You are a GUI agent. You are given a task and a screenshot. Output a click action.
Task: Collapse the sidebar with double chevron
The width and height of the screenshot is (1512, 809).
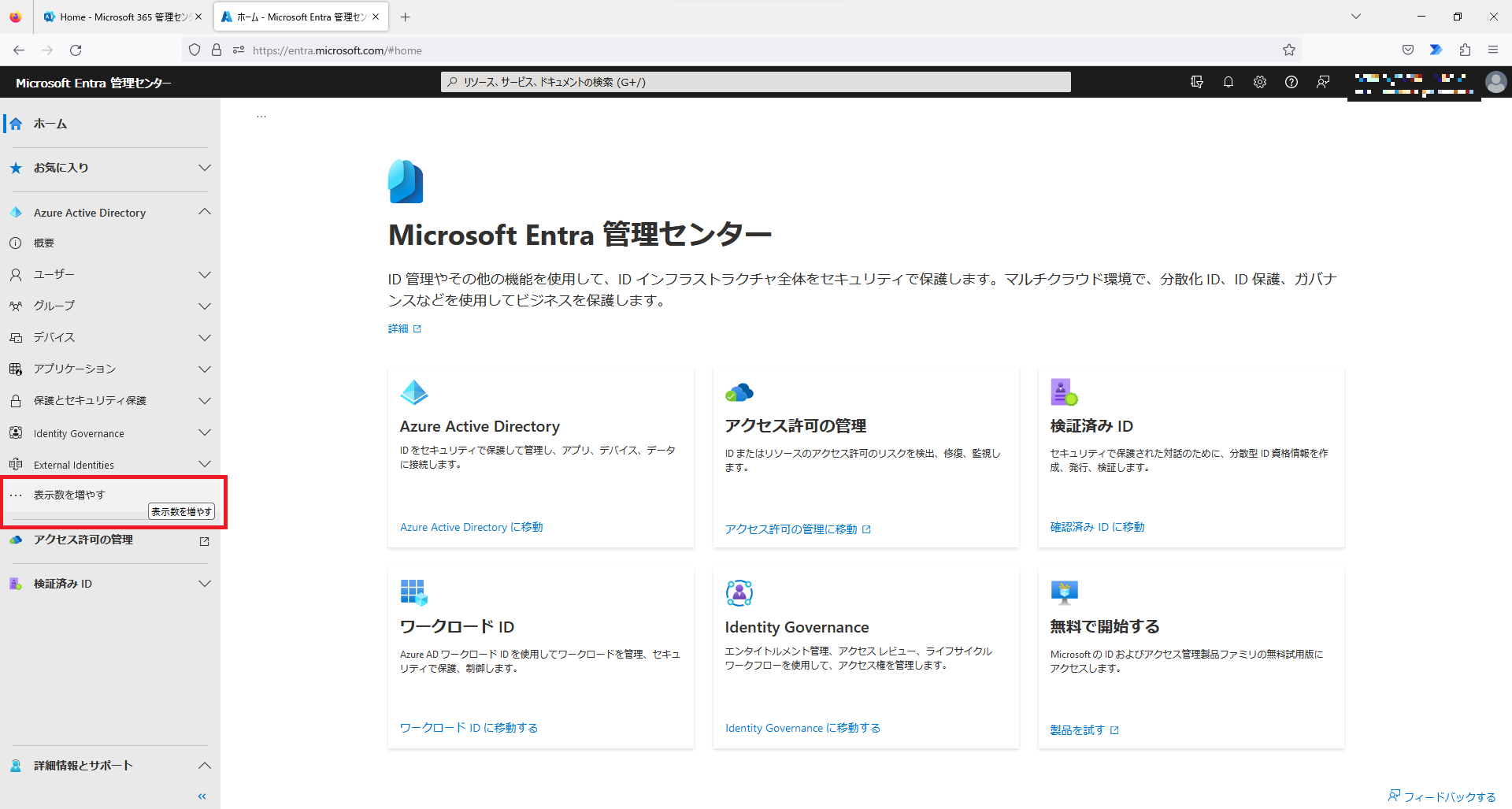click(x=202, y=796)
